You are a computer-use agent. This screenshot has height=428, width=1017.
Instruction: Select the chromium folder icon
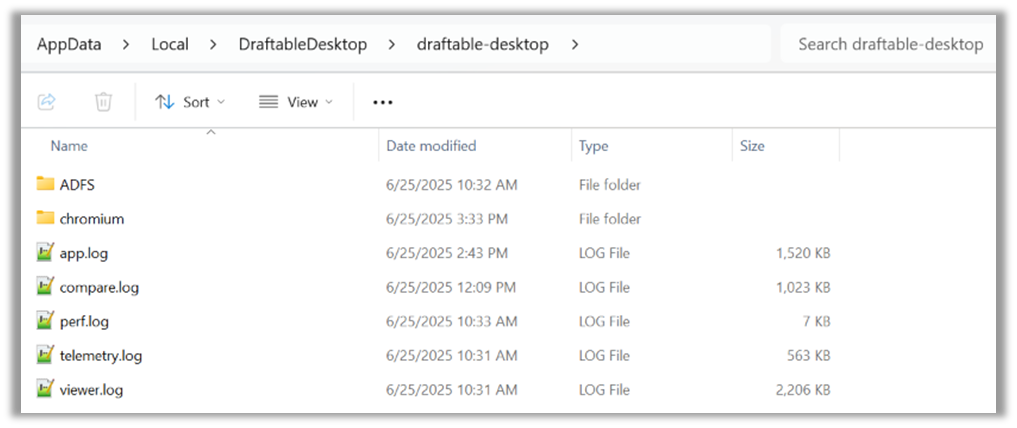tap(45, 219)
